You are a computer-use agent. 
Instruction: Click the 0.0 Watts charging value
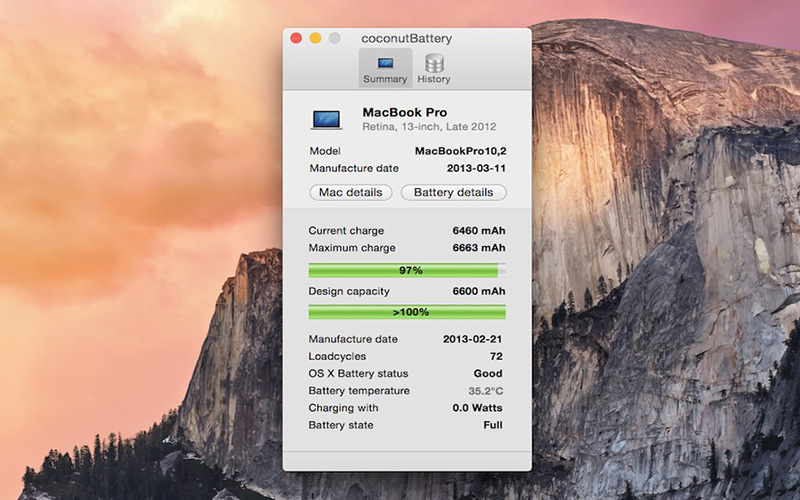pos(478,408)
